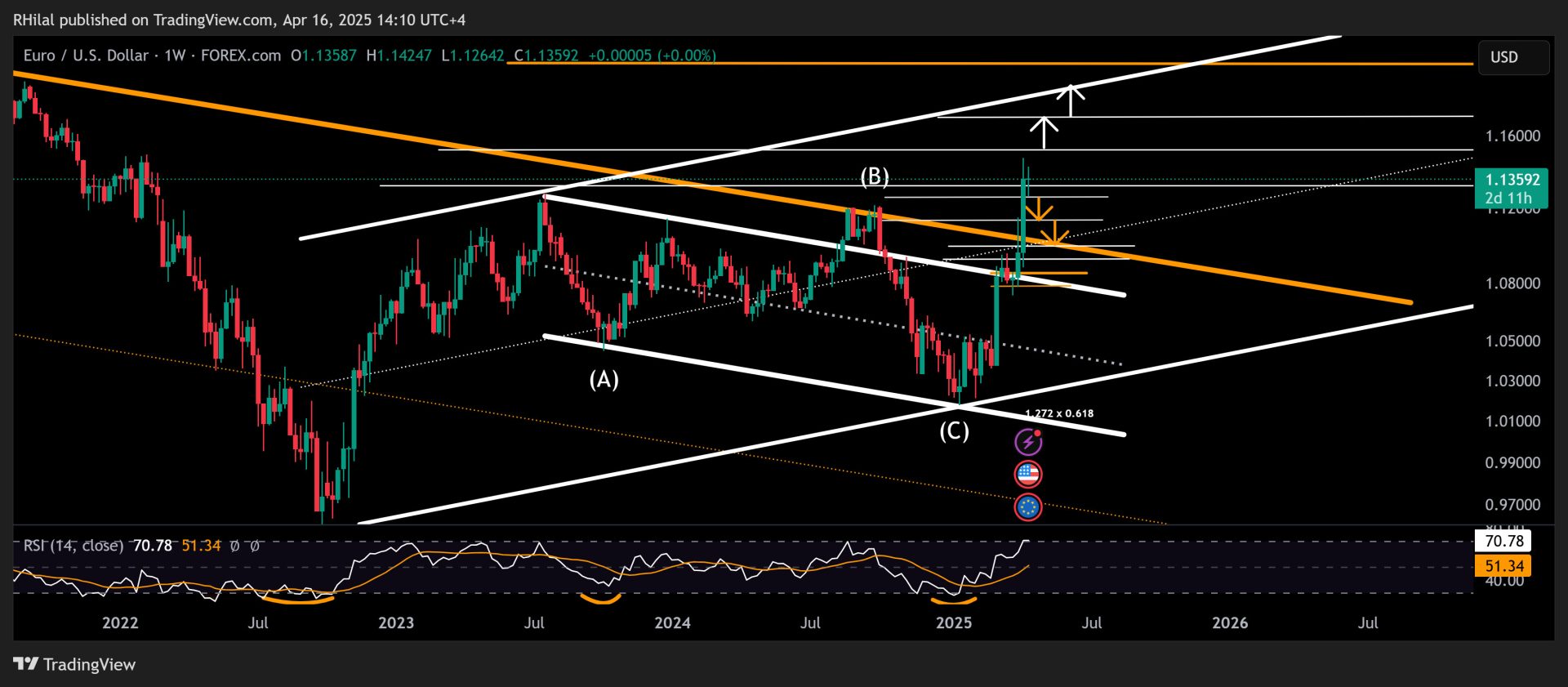The image size is (1568, 687).
Task: Click the EU flag economic event icon
Action: pos(1028,507)
